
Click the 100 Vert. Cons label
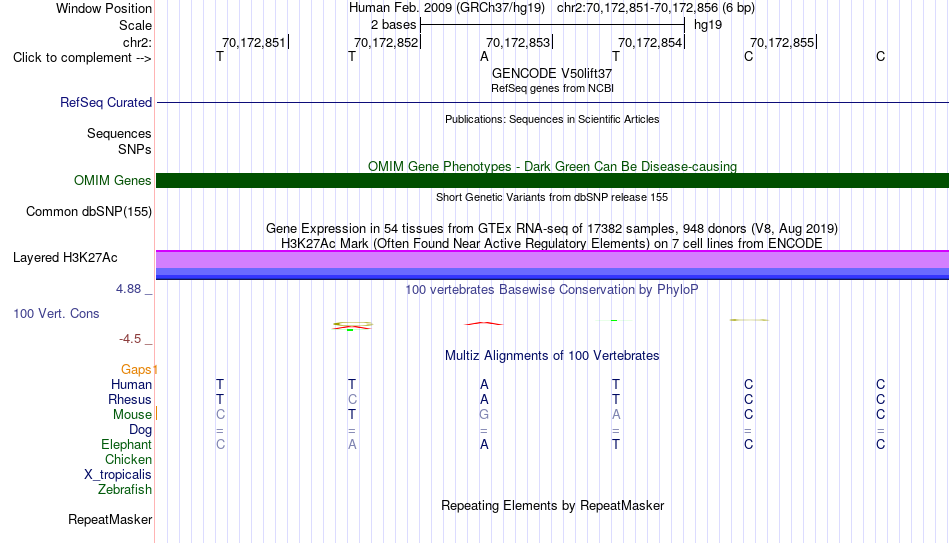click(56, 313)
